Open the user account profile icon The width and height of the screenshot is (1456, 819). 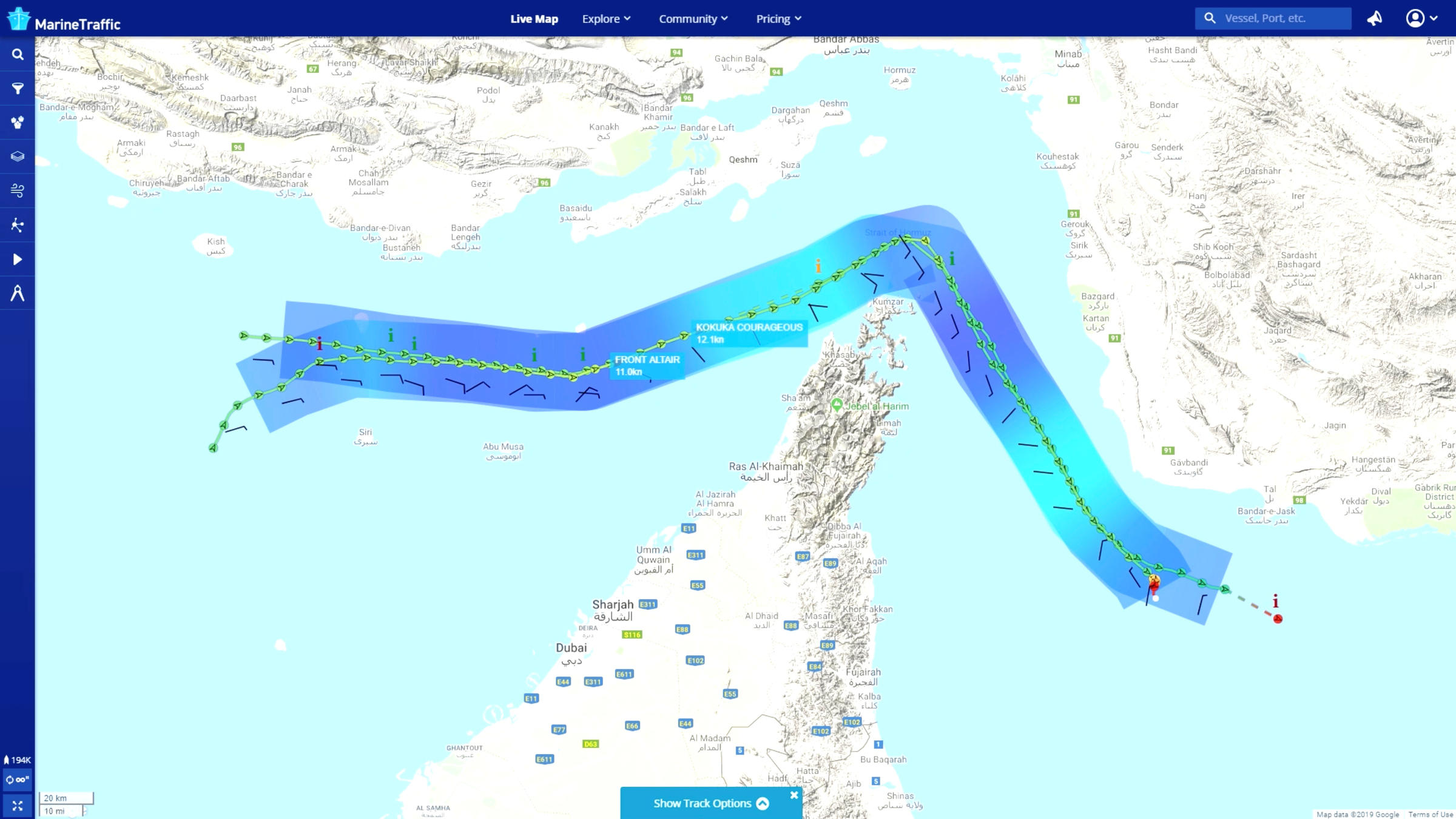coord(1418,18)
